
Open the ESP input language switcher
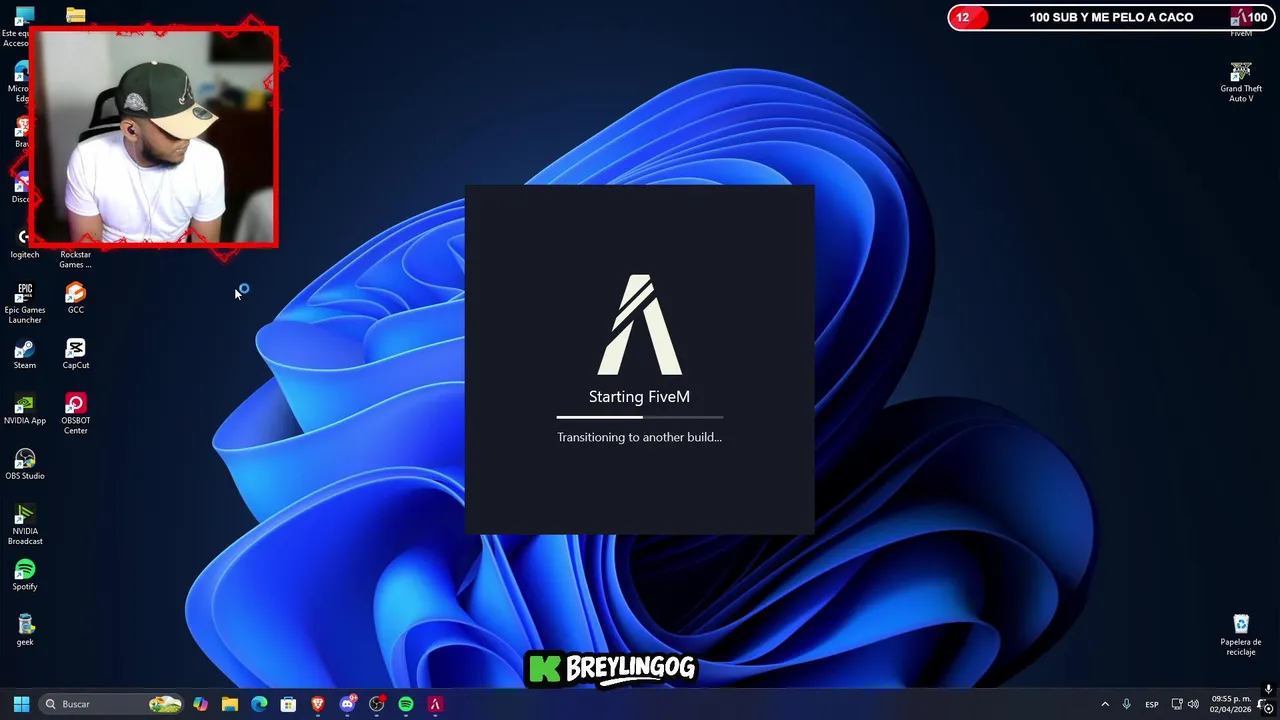pos(1152,704)
